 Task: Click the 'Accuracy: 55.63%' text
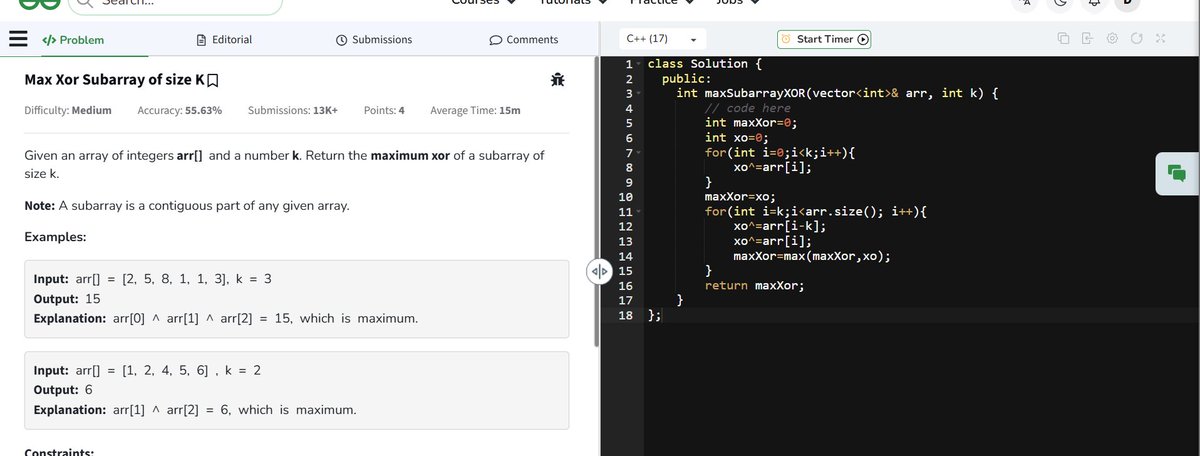(180, 110)
